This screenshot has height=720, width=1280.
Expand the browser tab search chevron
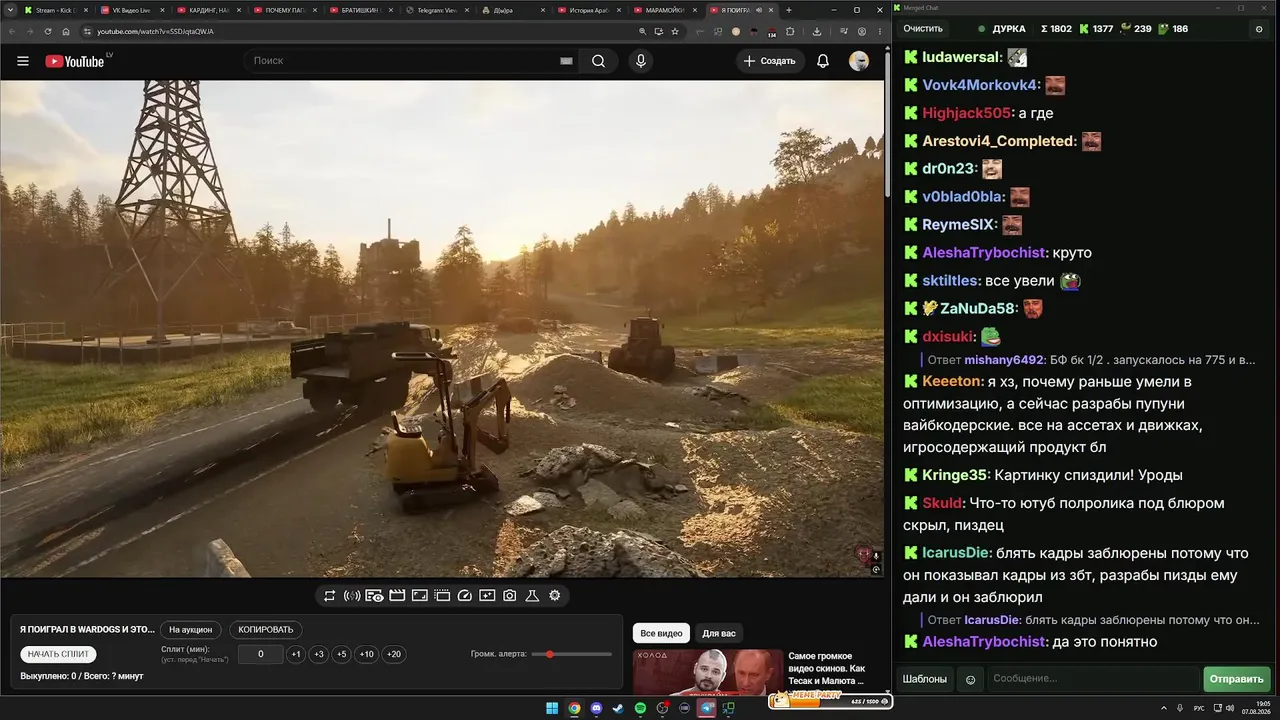coord(8,10)
